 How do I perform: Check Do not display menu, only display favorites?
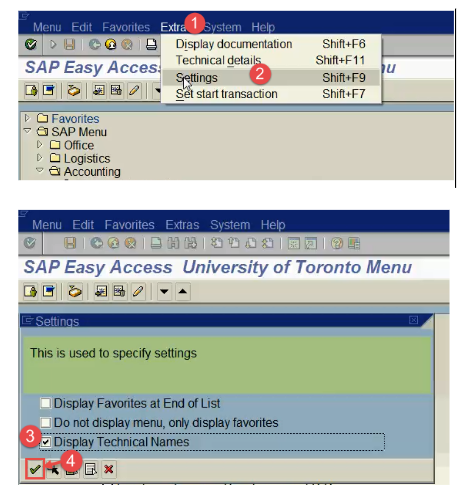pyautogui.click(x=45, y=423)
